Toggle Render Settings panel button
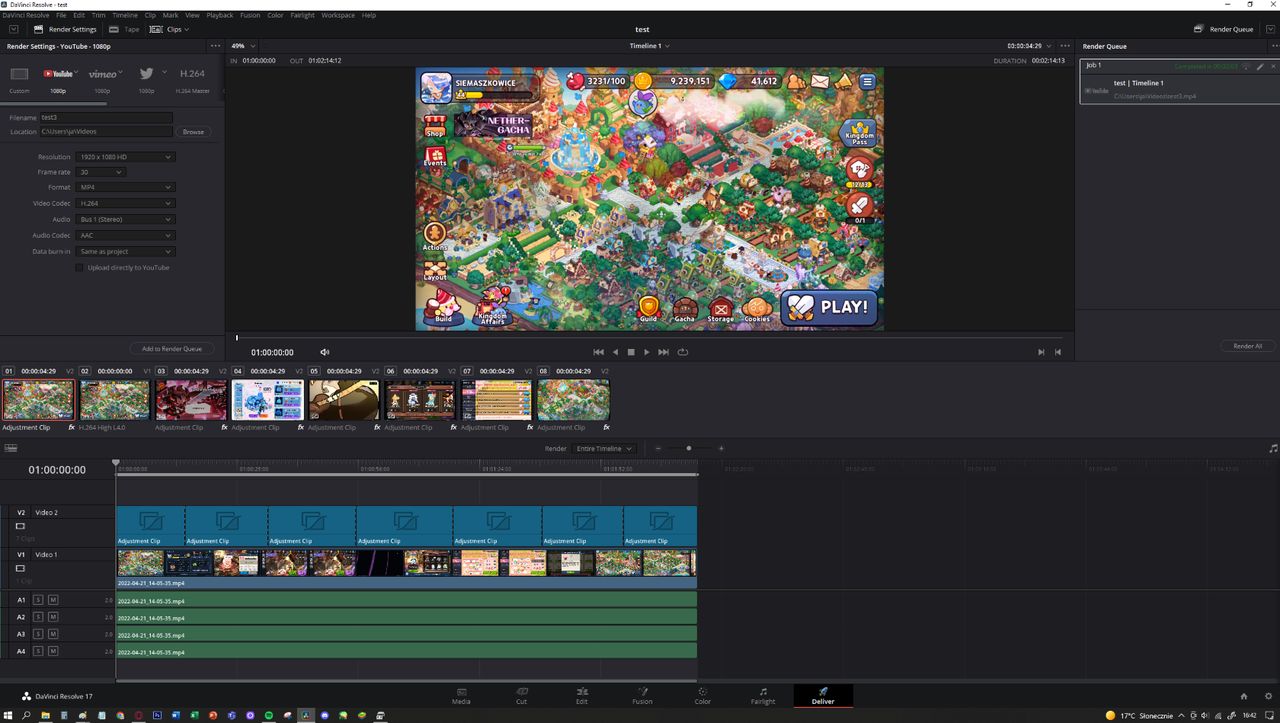The image size is (1280, 723). pos(65,29)
